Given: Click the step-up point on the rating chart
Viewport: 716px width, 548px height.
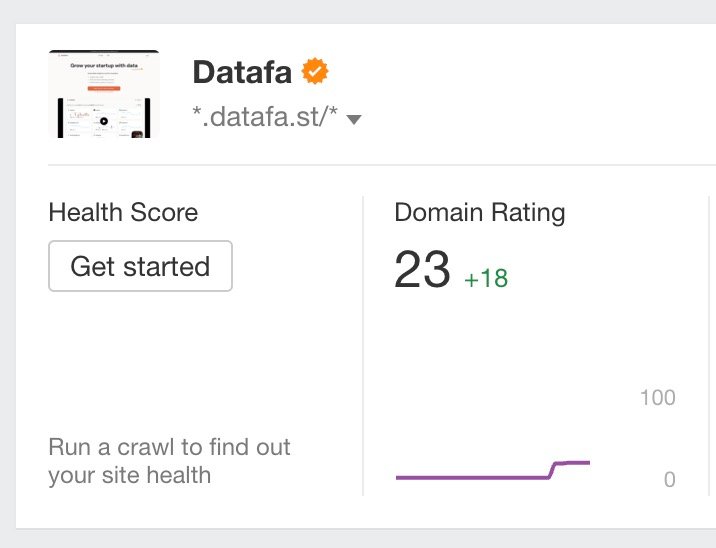Looking at the screenshot, I should click(x=553, y=469).
